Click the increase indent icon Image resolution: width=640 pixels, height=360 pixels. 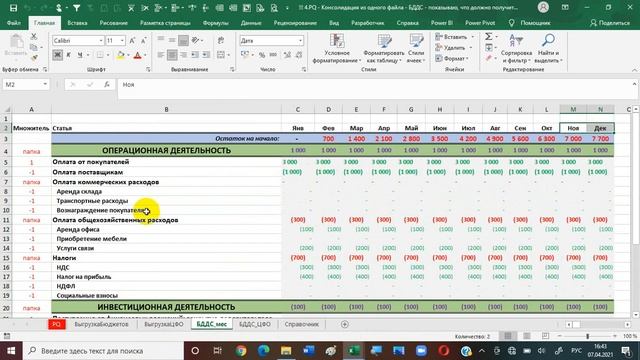tap(206, 55)
